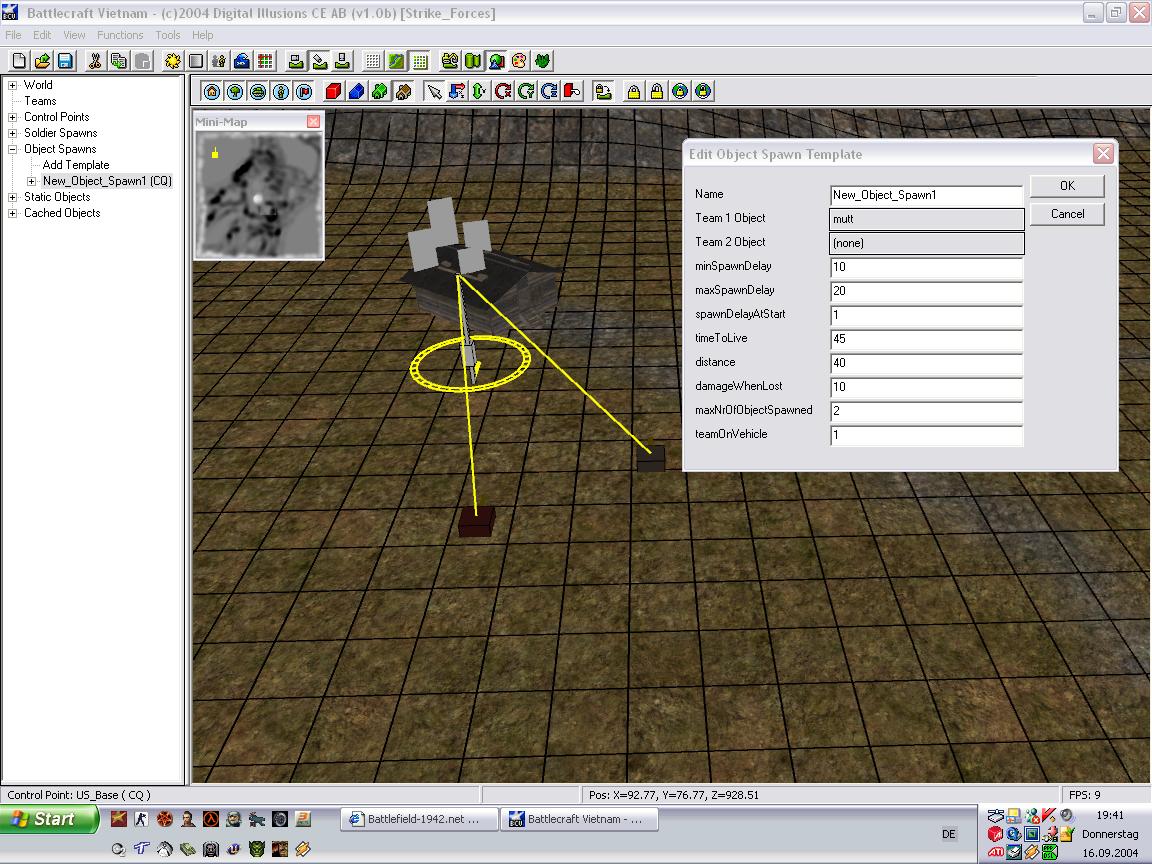Click the bulldozer icon in the main toolbar
The image size is (1152, 864).
click(450, 61)
